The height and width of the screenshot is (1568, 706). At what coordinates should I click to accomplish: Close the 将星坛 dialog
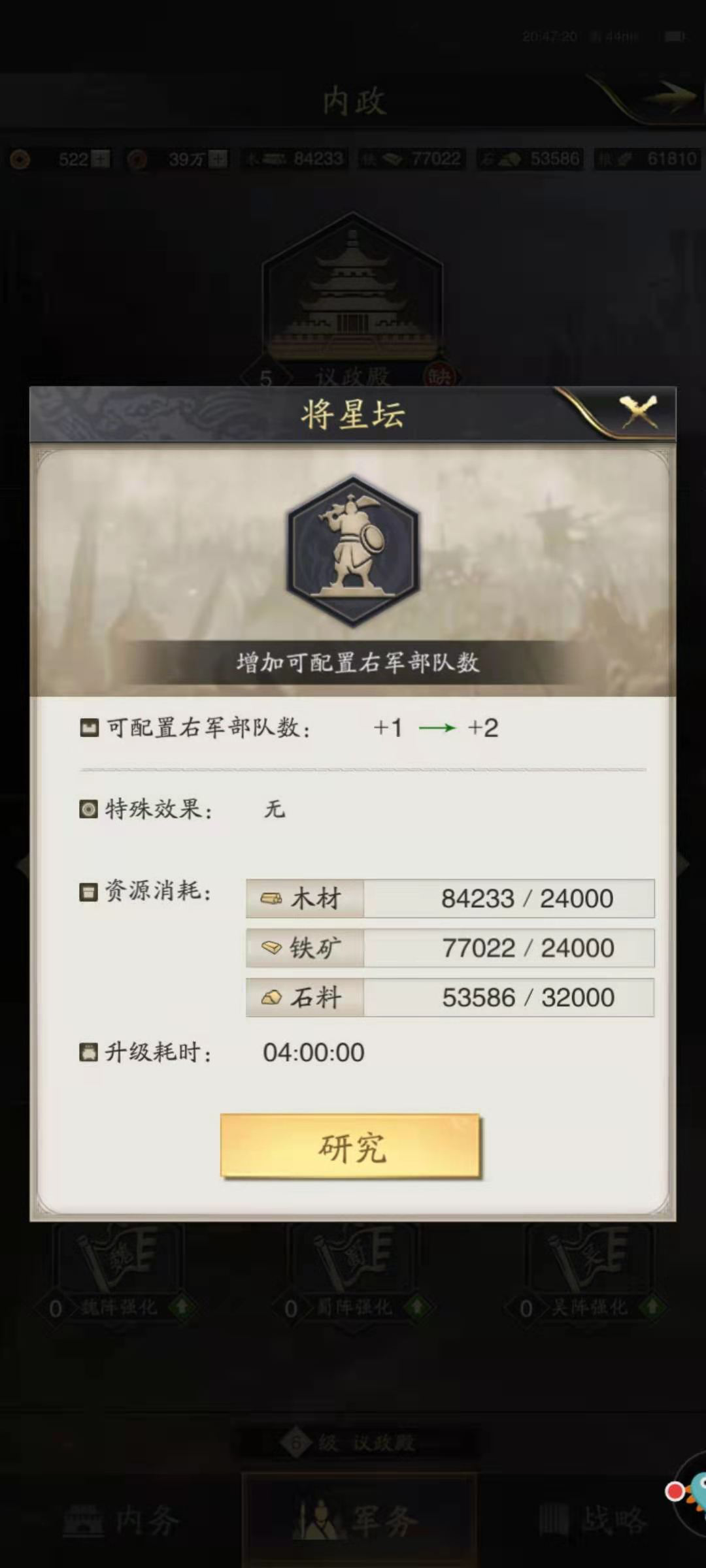point(638,412)
